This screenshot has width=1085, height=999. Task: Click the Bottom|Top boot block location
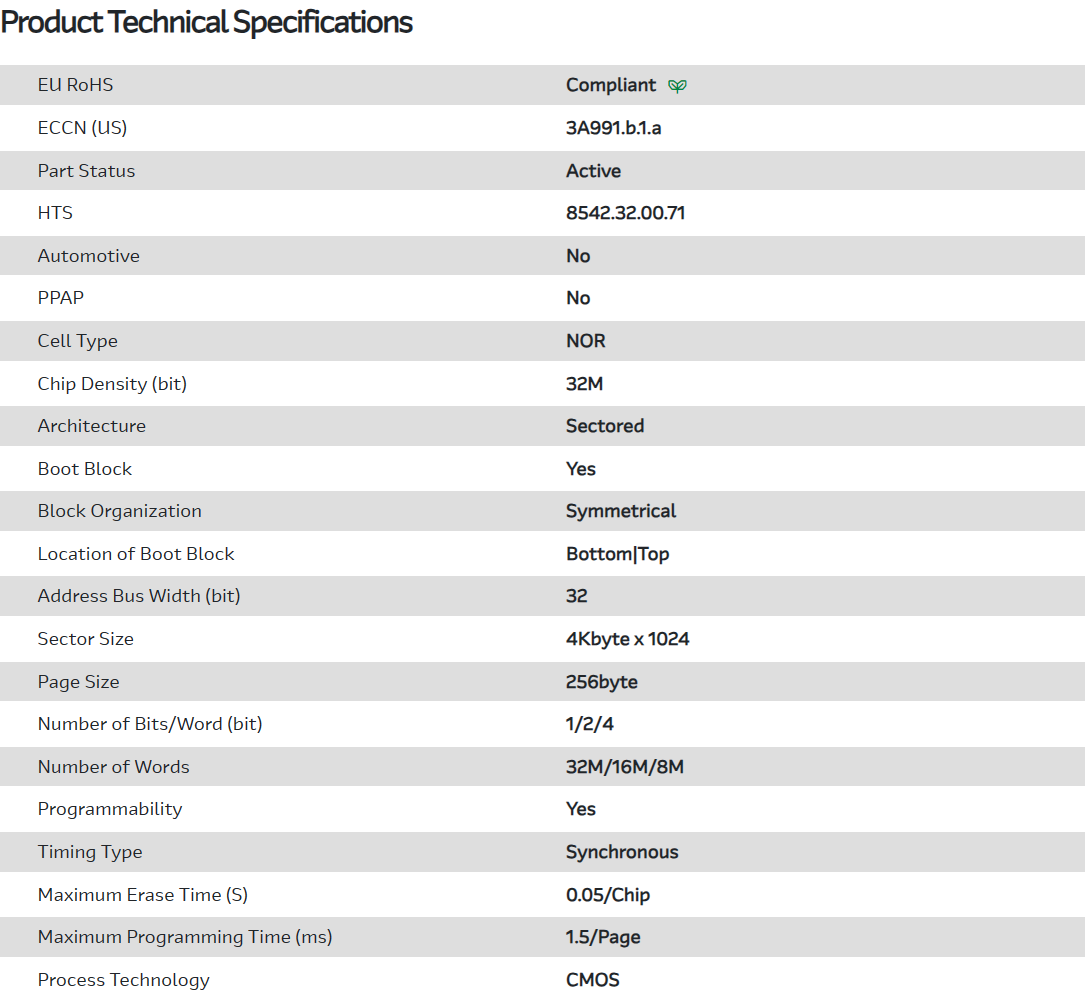(x=617, y=554)
